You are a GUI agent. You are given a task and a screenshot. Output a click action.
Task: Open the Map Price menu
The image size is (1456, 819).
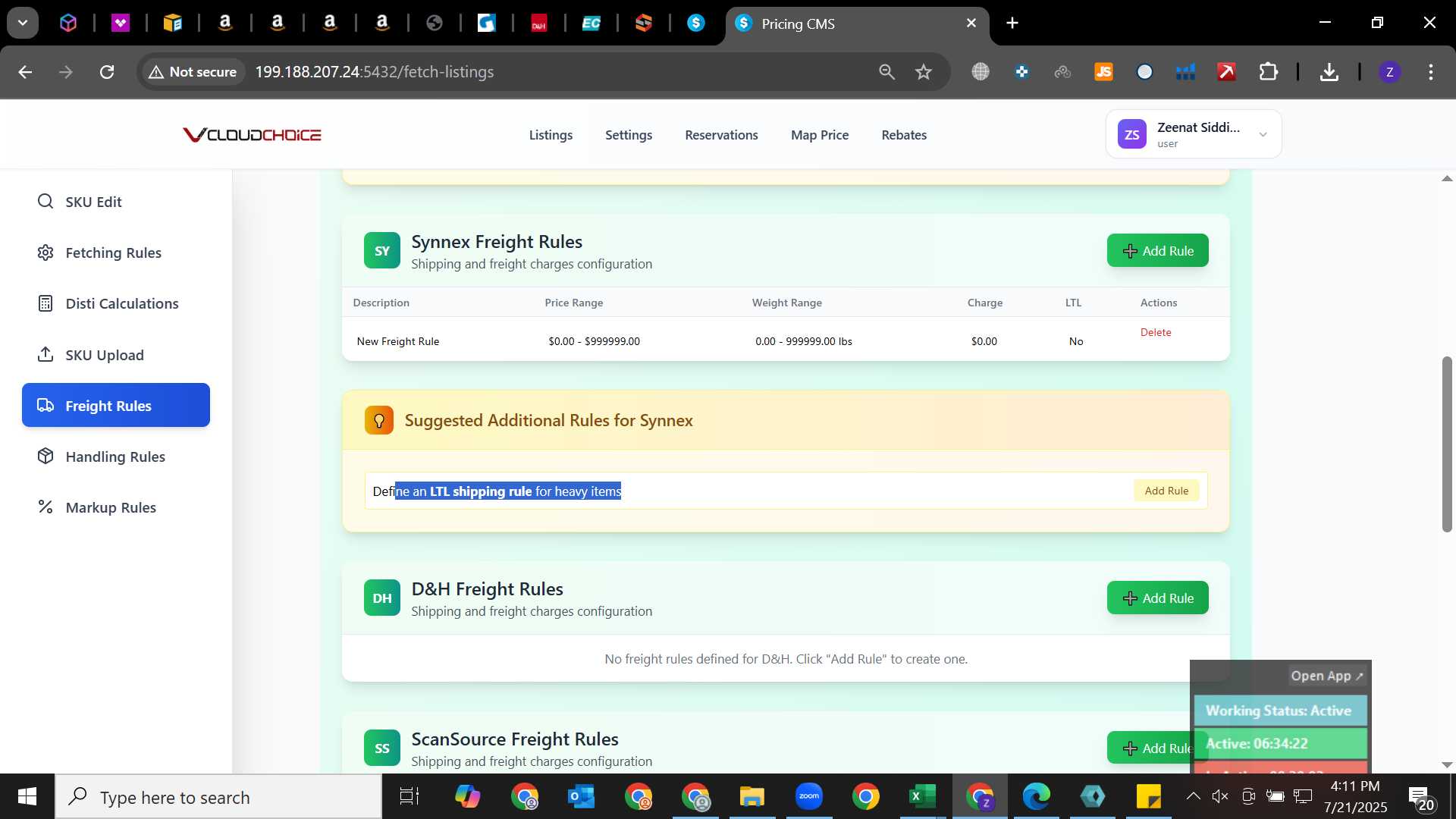(x=820, y=135)
